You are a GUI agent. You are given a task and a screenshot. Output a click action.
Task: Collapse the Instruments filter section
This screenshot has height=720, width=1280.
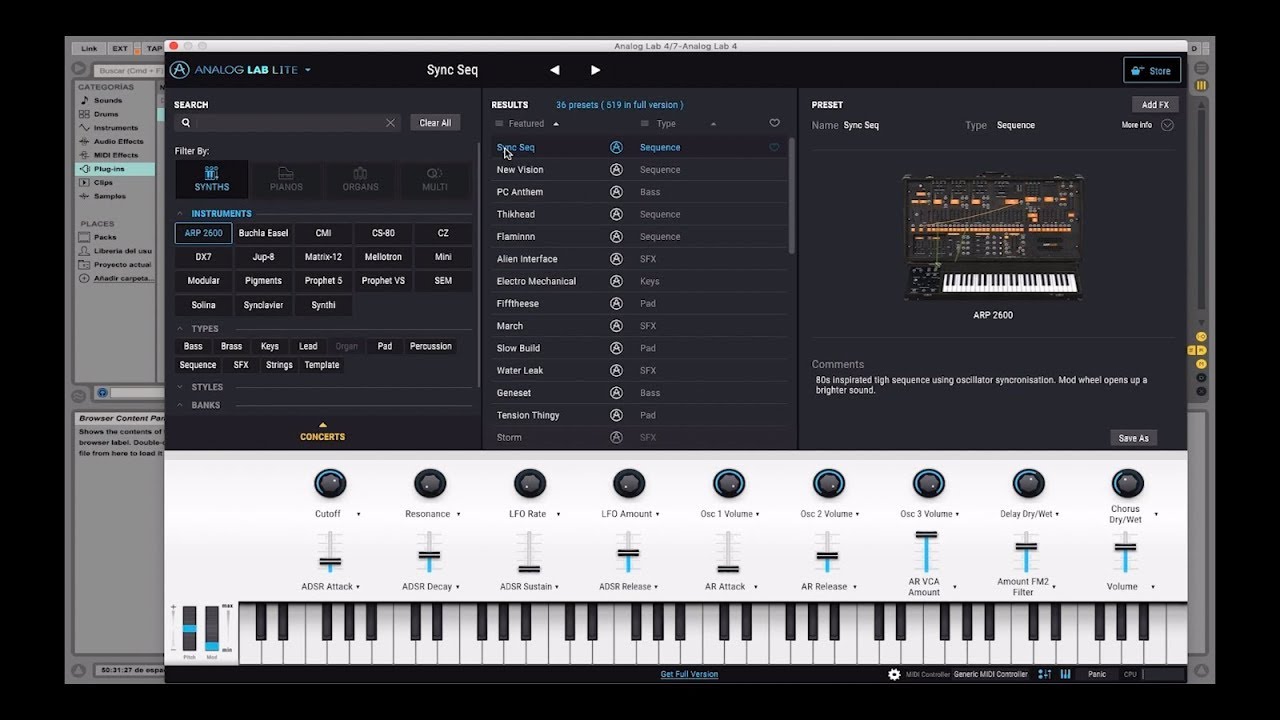(181, 214)
